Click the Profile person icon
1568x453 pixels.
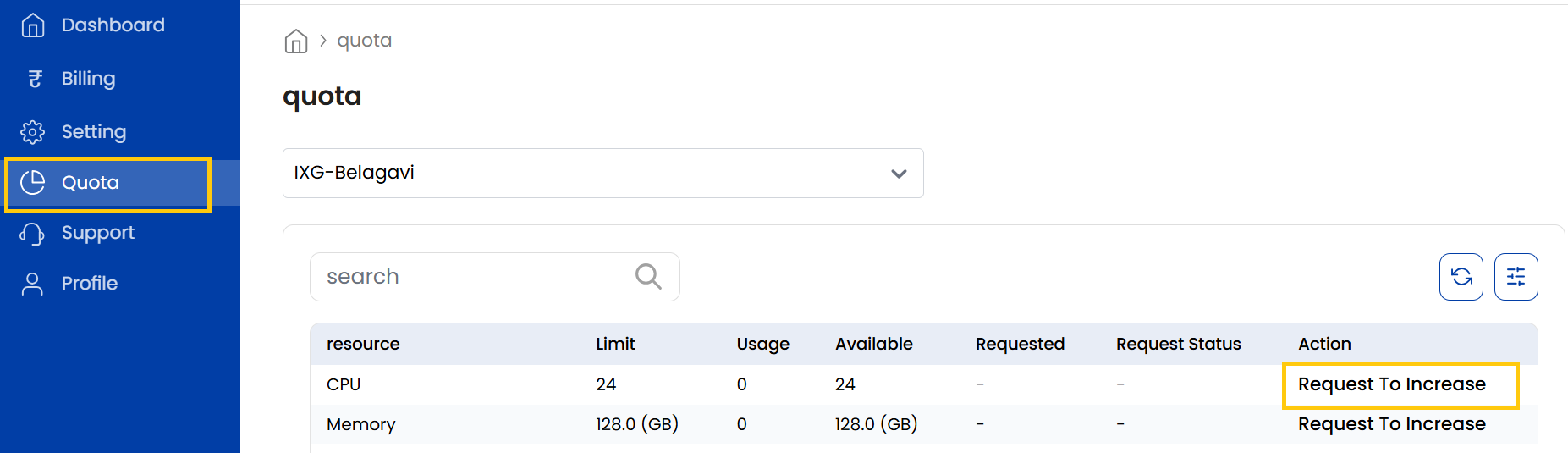(x=33, y=284)
